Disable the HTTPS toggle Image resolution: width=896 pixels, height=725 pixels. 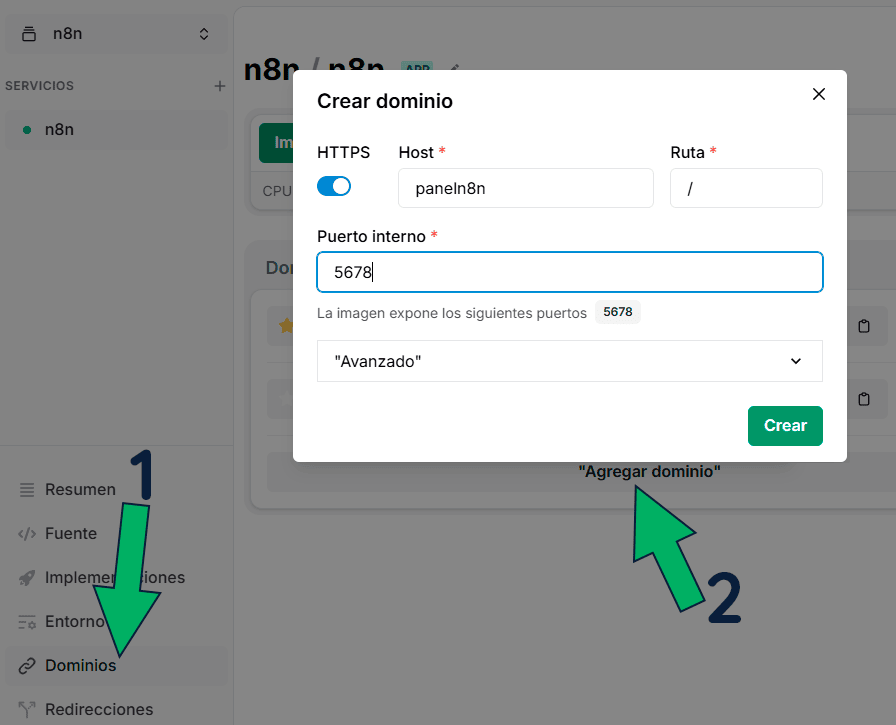pyautogui.click(x=334, y=186)
